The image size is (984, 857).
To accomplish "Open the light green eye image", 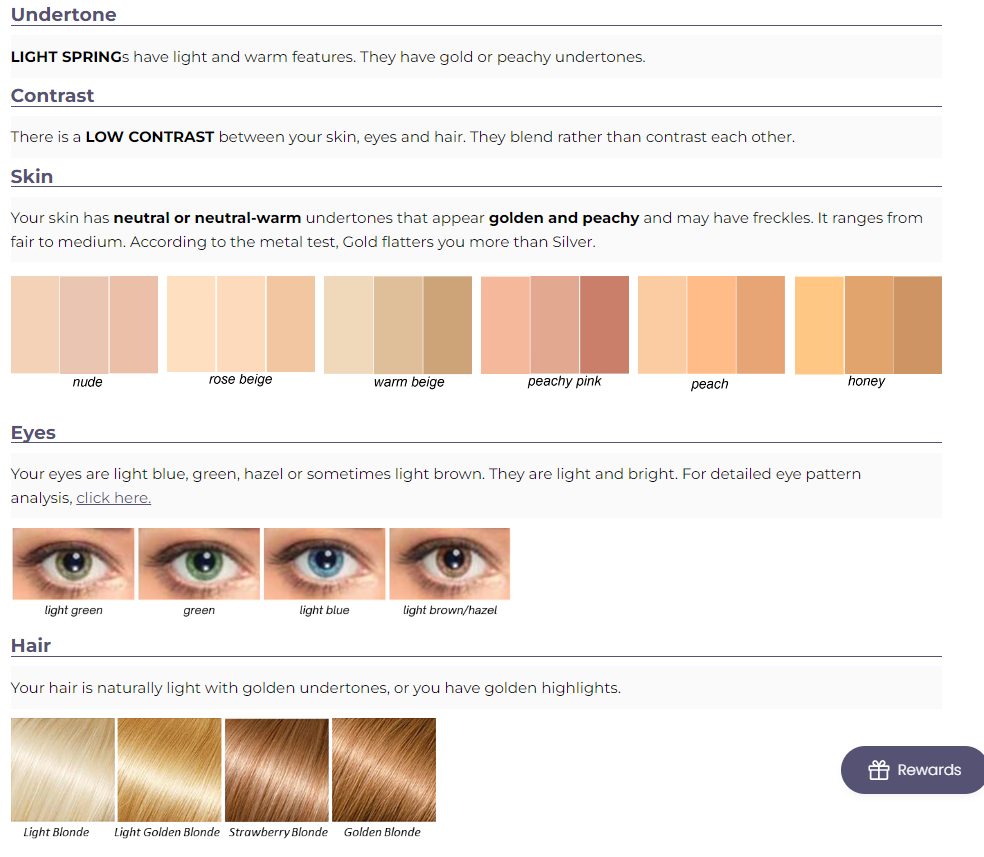I will point(73,564).
